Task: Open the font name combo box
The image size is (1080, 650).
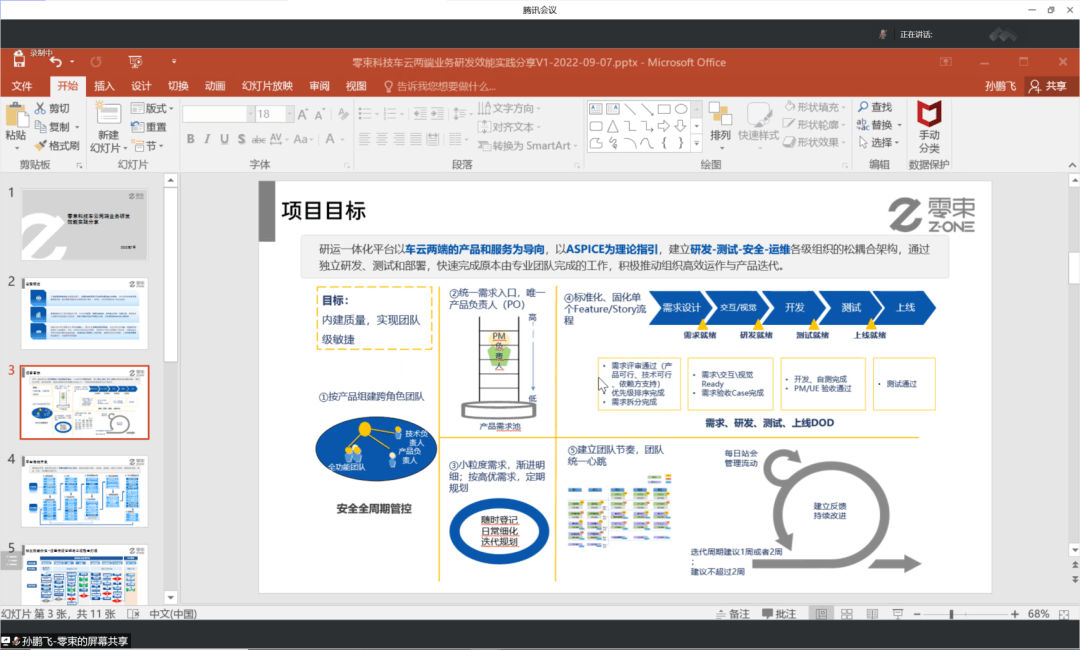Action: pos(218,114)
